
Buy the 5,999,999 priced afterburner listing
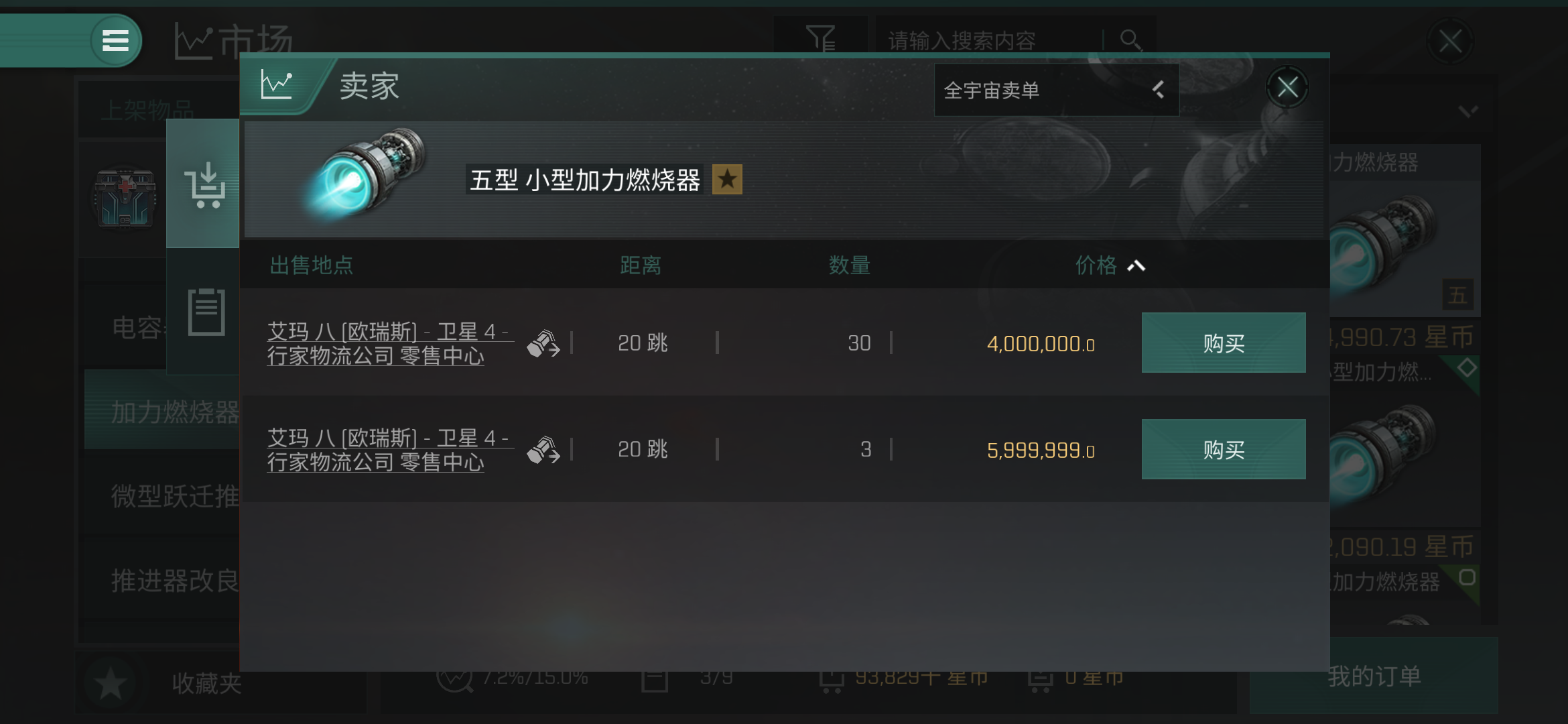coord(1224,449)
